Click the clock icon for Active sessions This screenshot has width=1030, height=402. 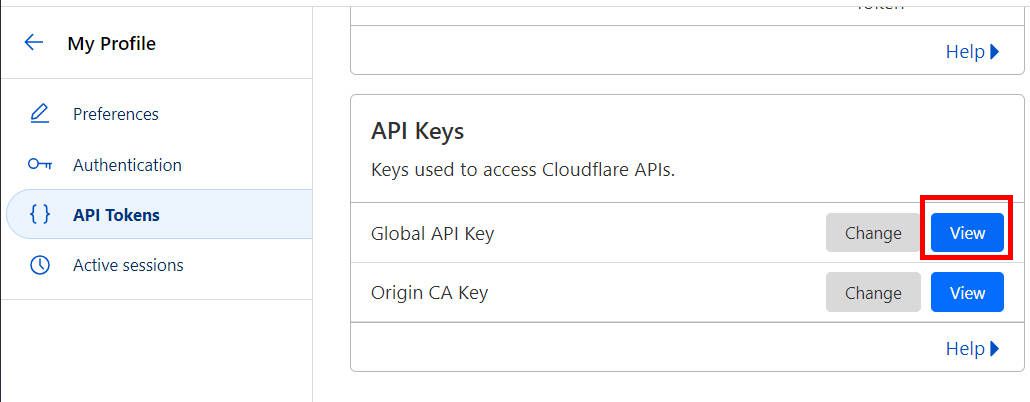tap(40, 265)
